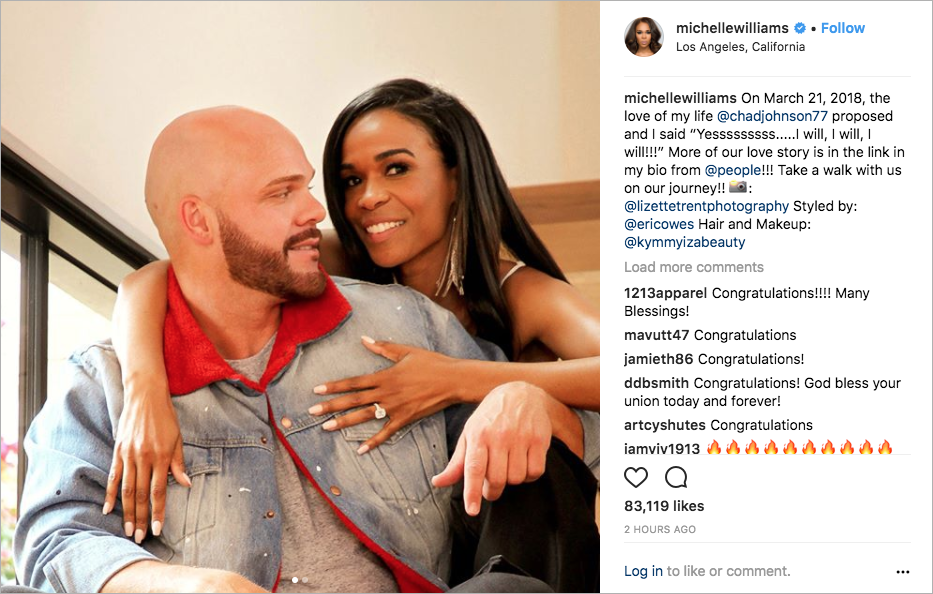Image resolution: width=933 pixels, height=594 pixels.
Task: Open the three-dot more options menu
Action: coord(902,572)
